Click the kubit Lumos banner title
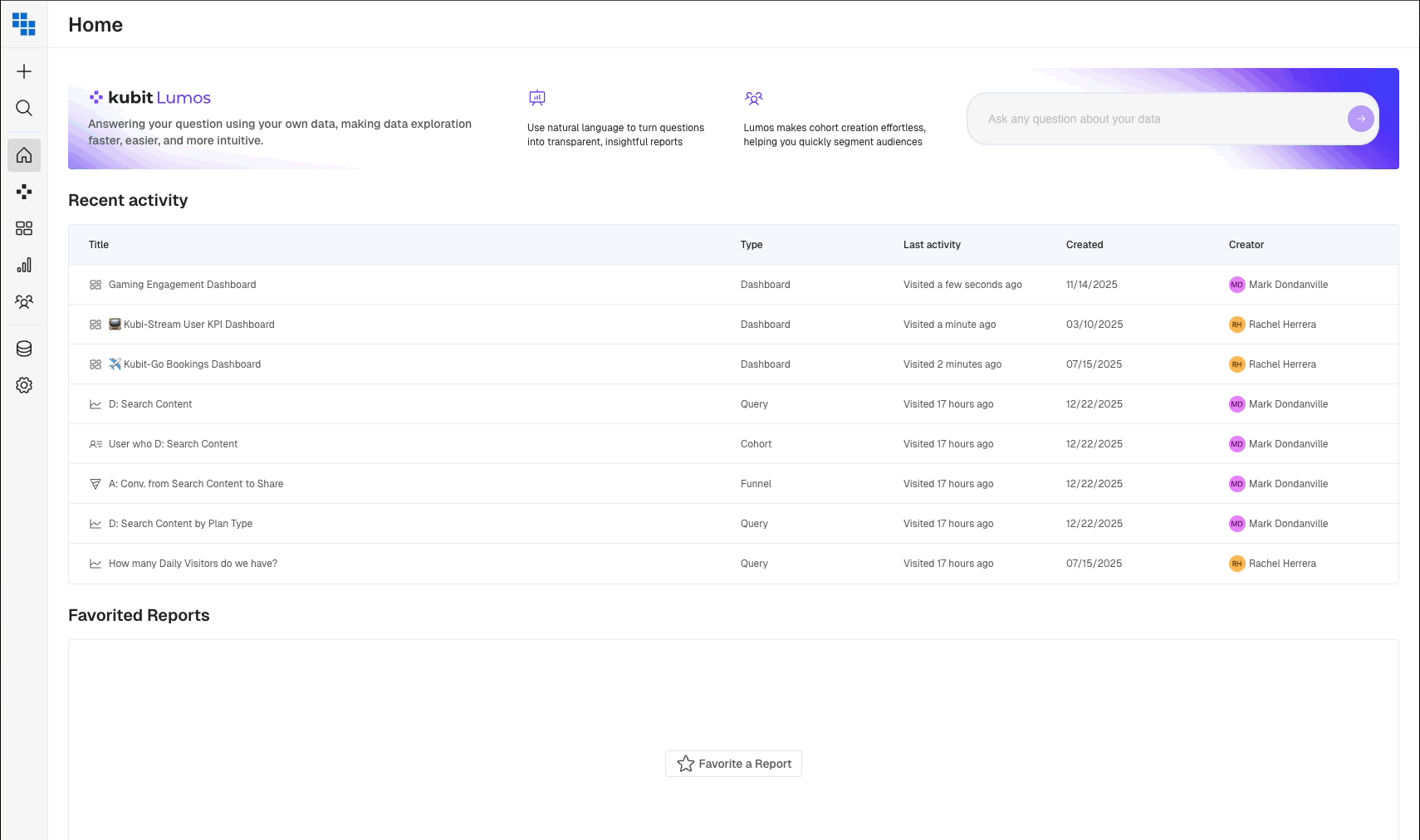This screenshot has height=840, width=1420. pyautogui.click(x=150, y=97)
